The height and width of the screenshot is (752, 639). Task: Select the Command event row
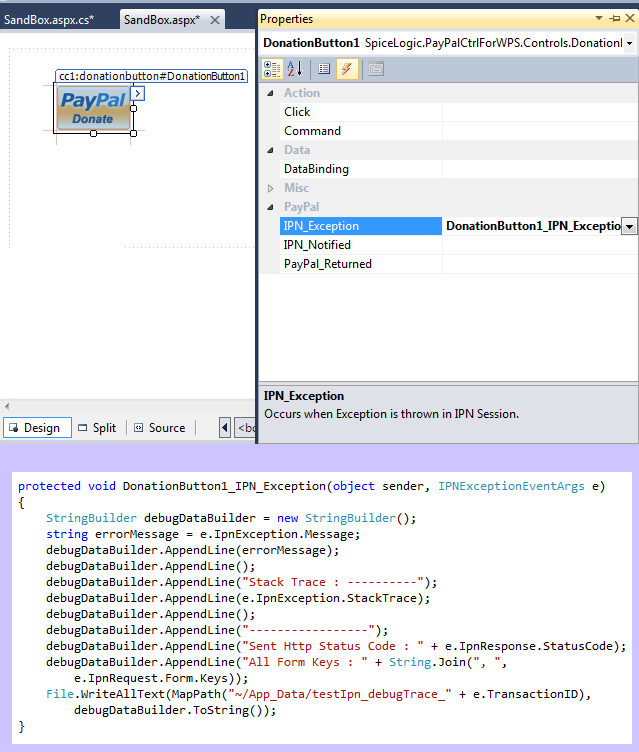click(x=360, y=131)
